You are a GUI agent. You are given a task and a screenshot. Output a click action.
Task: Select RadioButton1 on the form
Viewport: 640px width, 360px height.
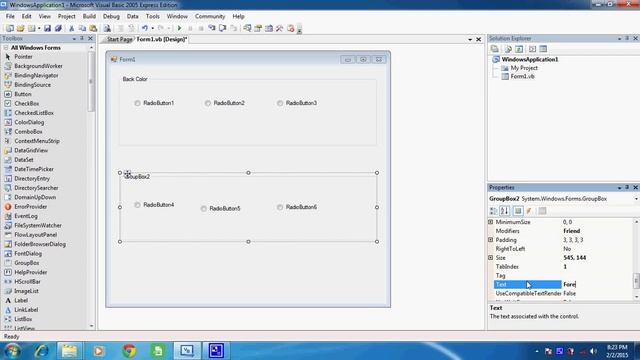(154, 103)
